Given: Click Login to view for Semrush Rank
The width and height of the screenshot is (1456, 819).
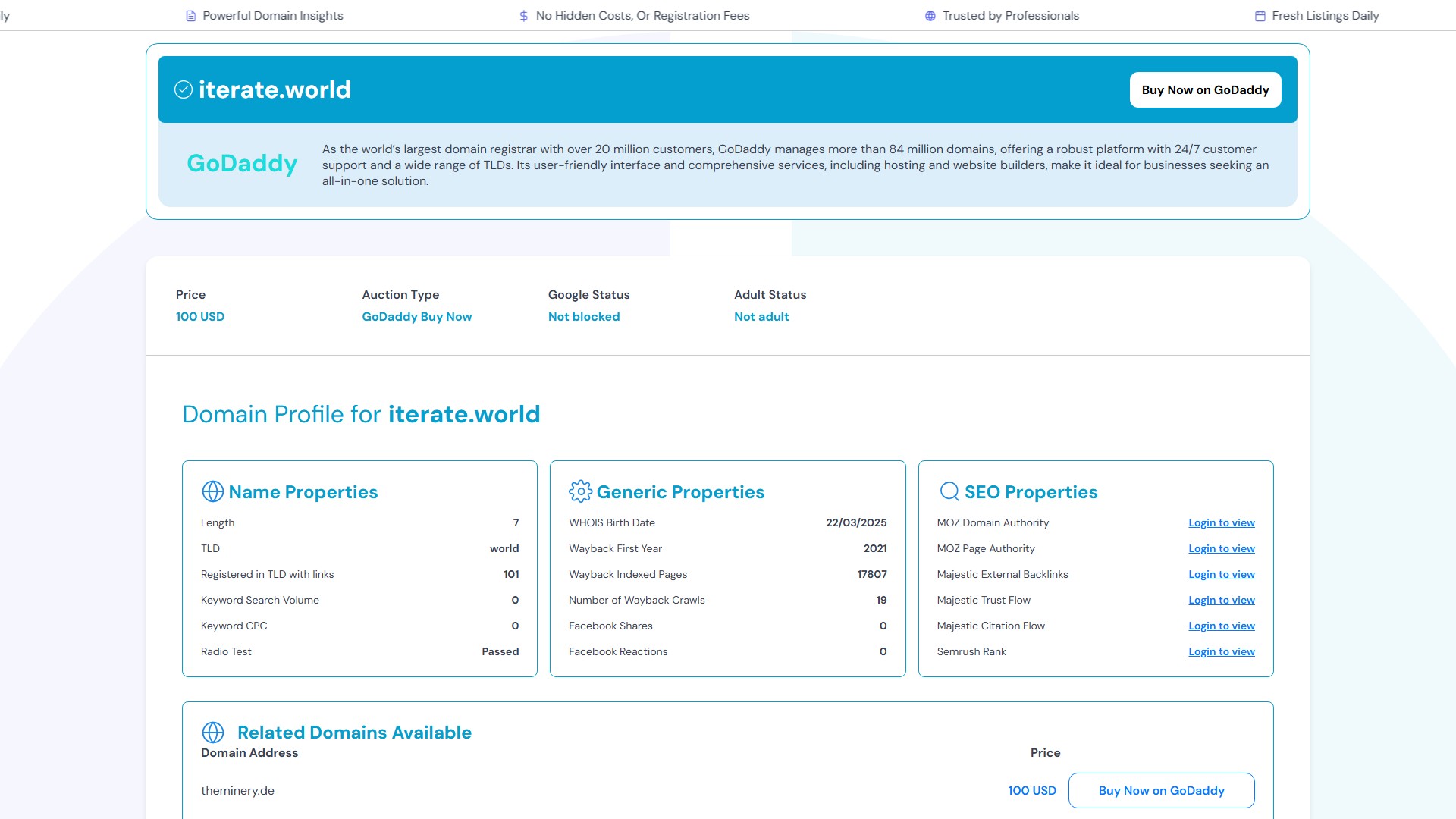Looking at the screenshot, I should coord(1221,651).
